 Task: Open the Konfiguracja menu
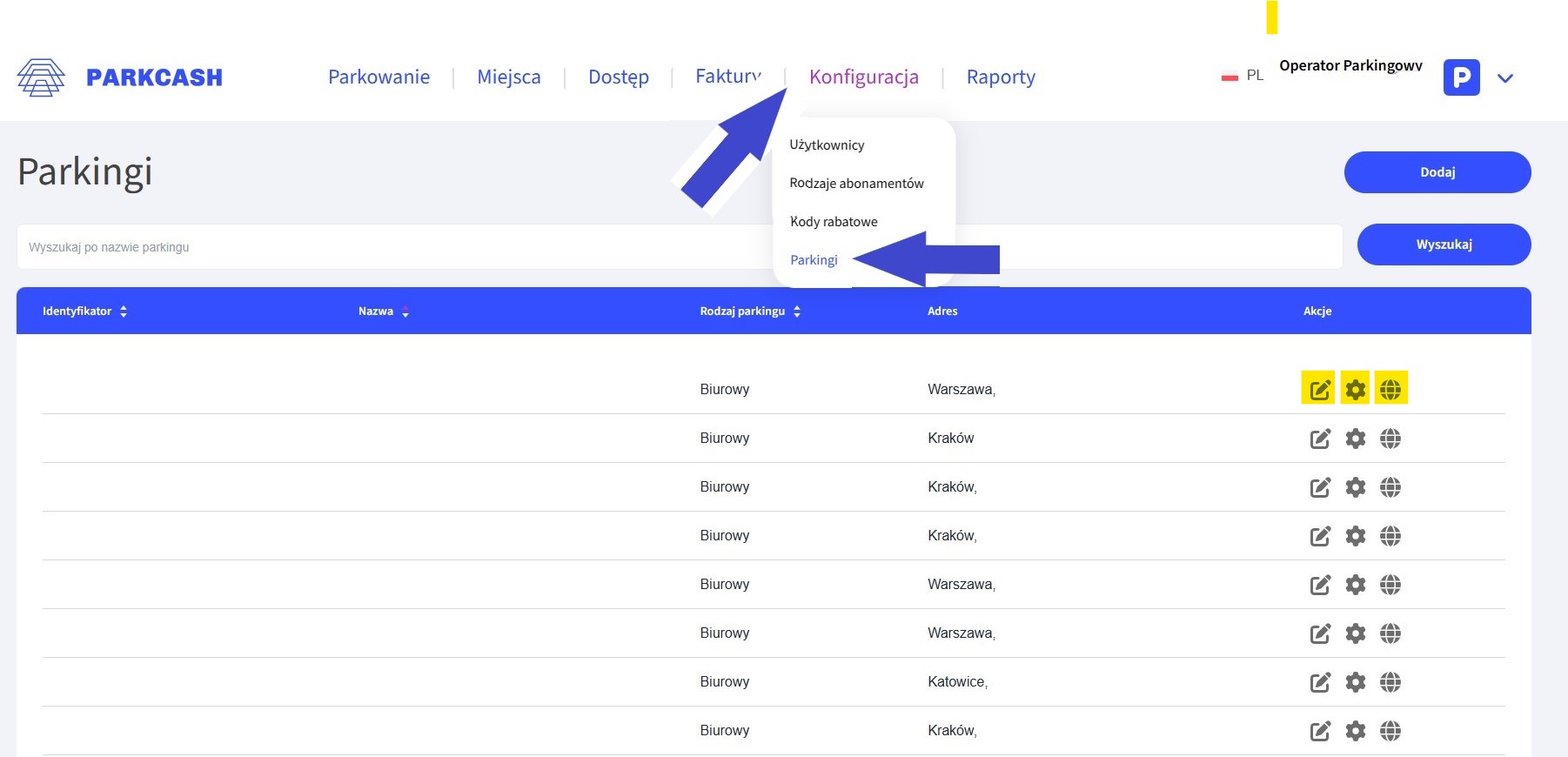[863, 77]
